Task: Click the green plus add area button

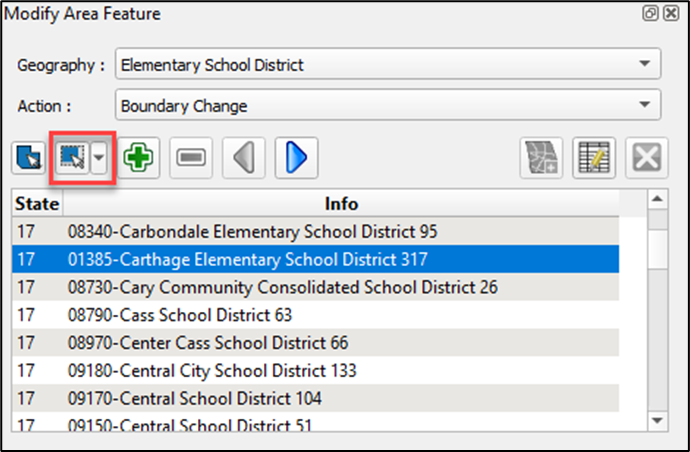Action: click(x=139, y=158)
